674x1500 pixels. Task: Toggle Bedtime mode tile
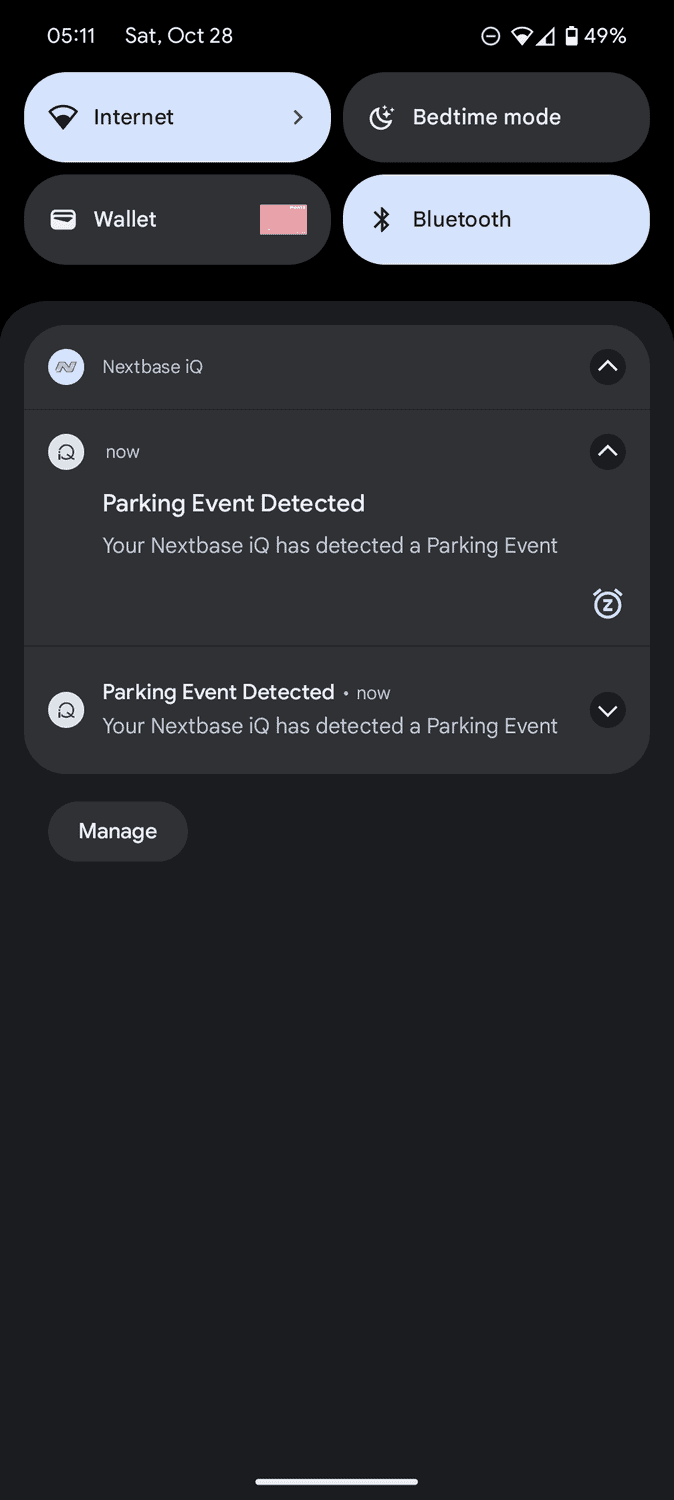[x=496, y=118]
